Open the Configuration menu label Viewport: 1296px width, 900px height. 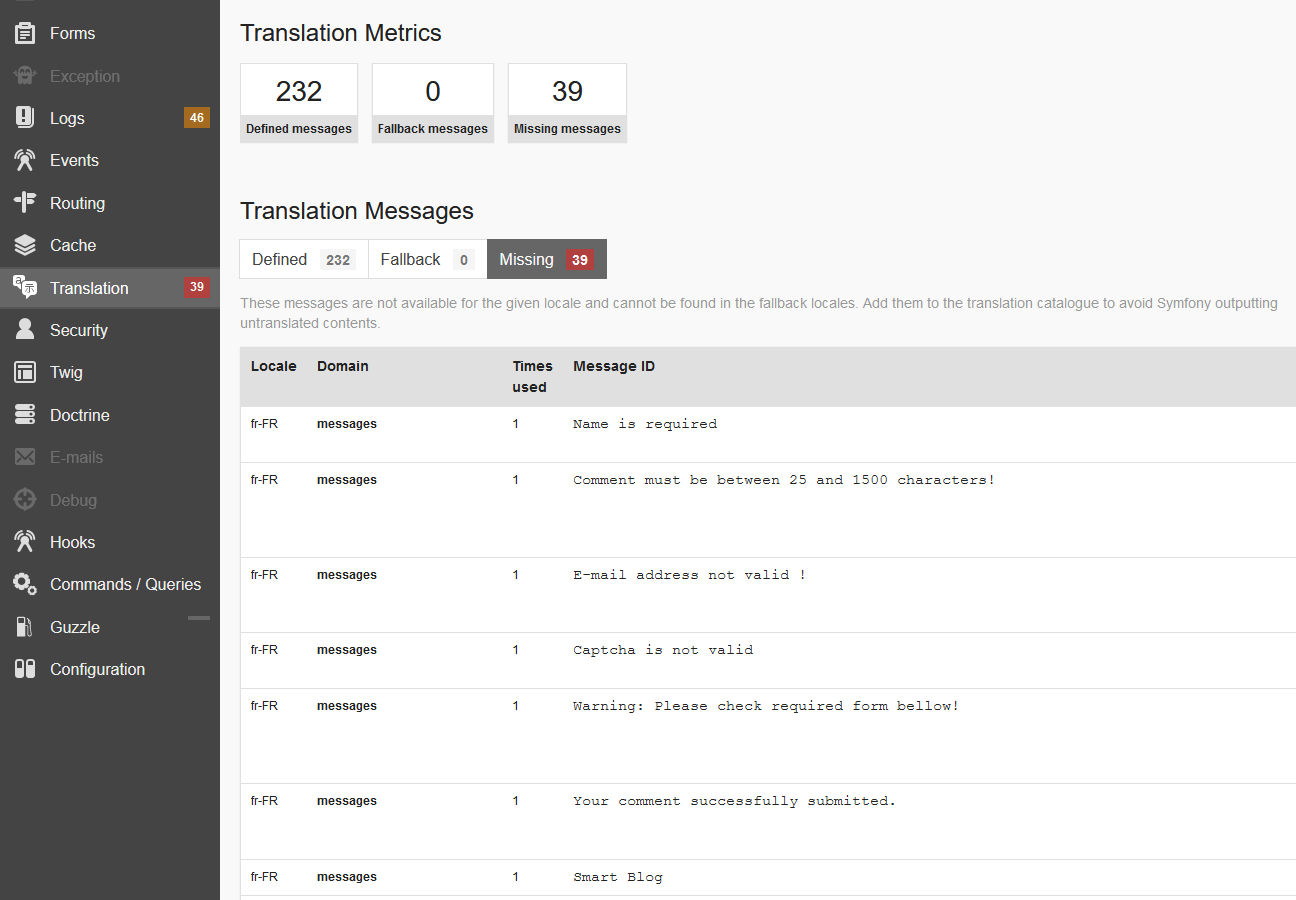click(97, 669)
